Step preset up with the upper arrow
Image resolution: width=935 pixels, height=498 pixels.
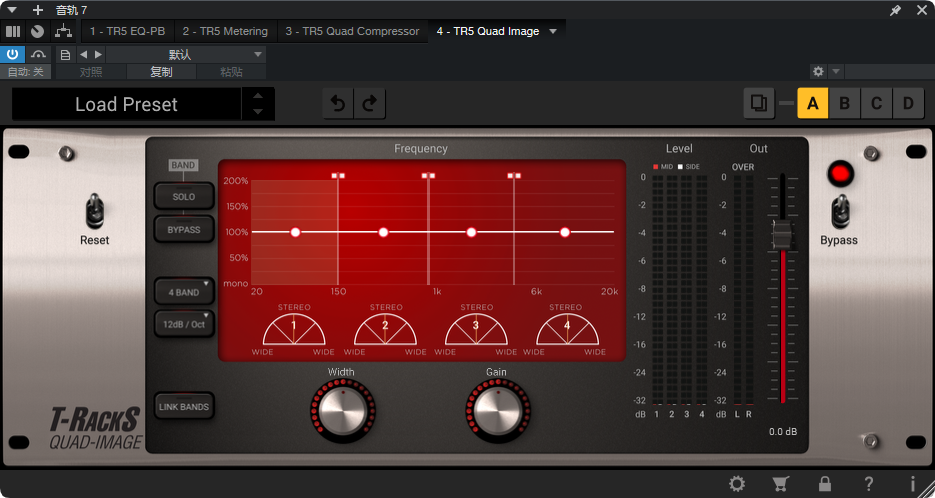click(x=258, y=96)
